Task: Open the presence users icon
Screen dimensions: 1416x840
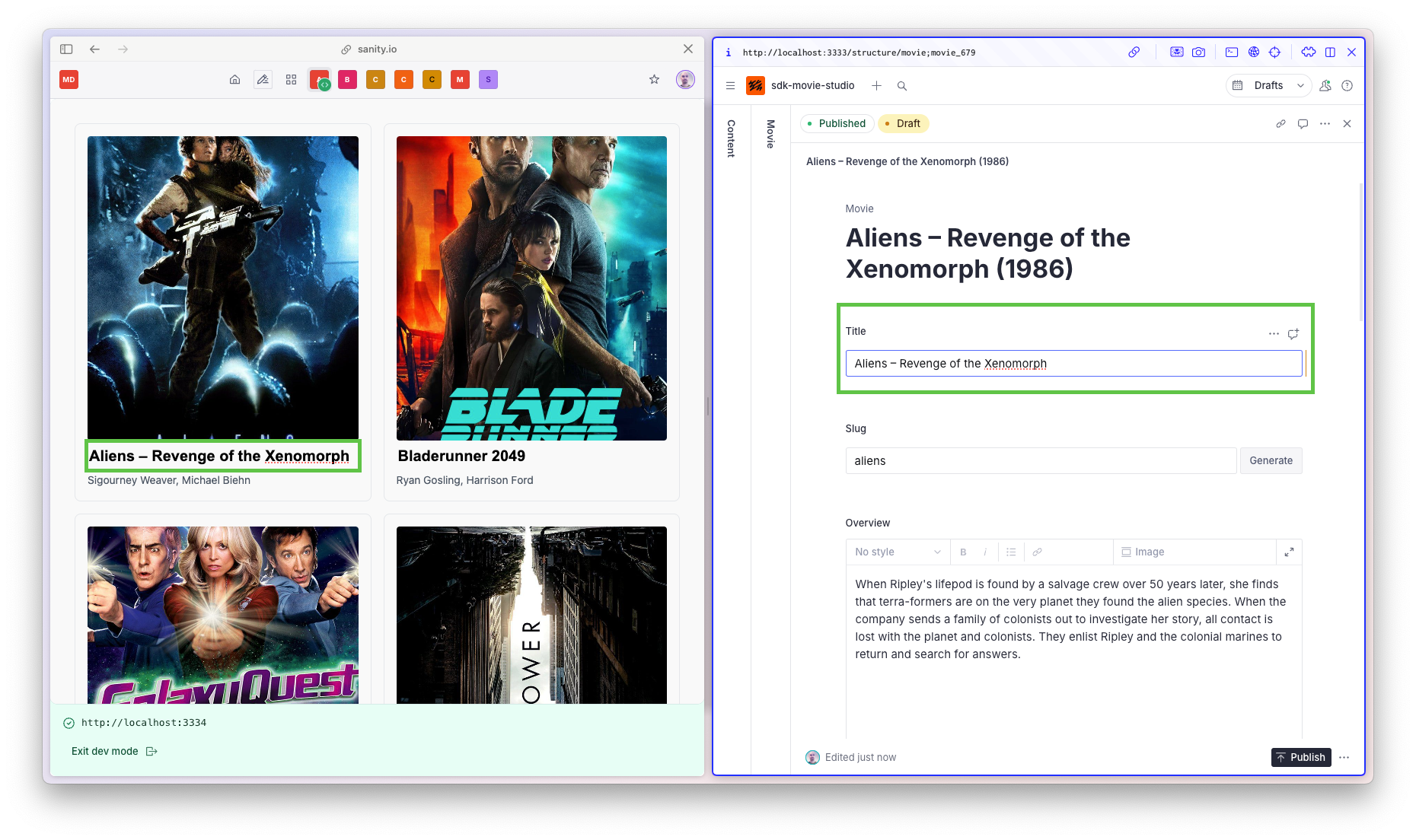Action: point(1325,85)
